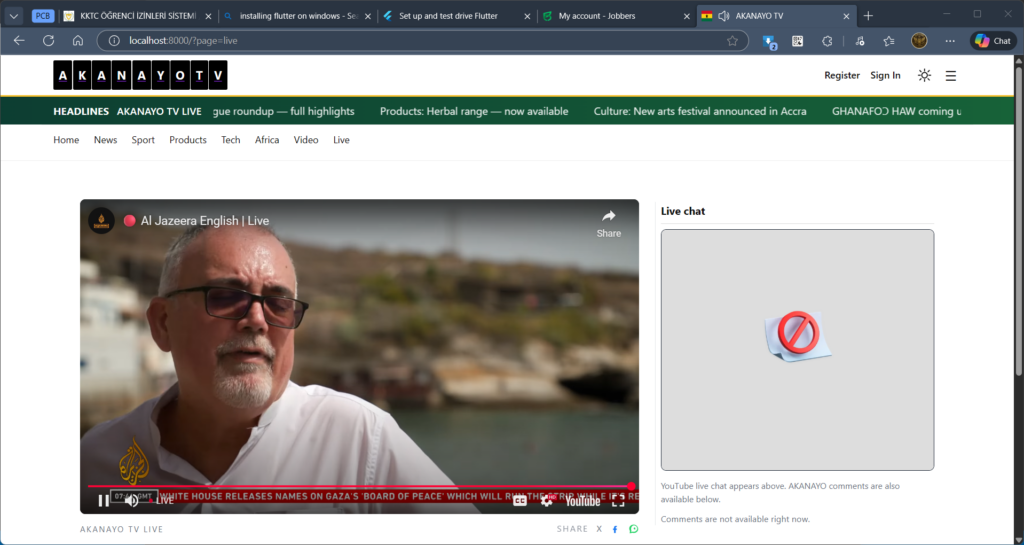The image size is (1024, 545).
Task: Reload the current page
Action: click(48, 40)
